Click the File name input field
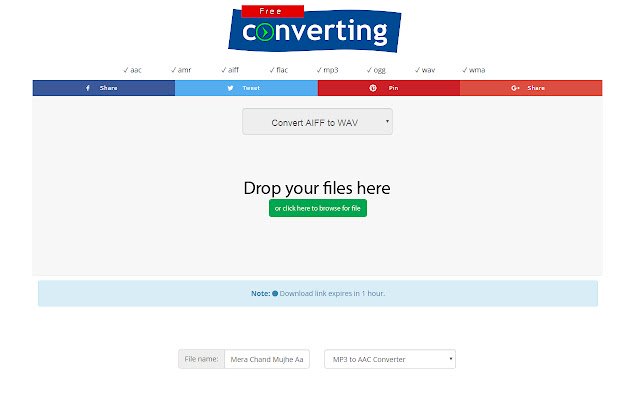Screen dimensions: 640x400 coord(267,359)
